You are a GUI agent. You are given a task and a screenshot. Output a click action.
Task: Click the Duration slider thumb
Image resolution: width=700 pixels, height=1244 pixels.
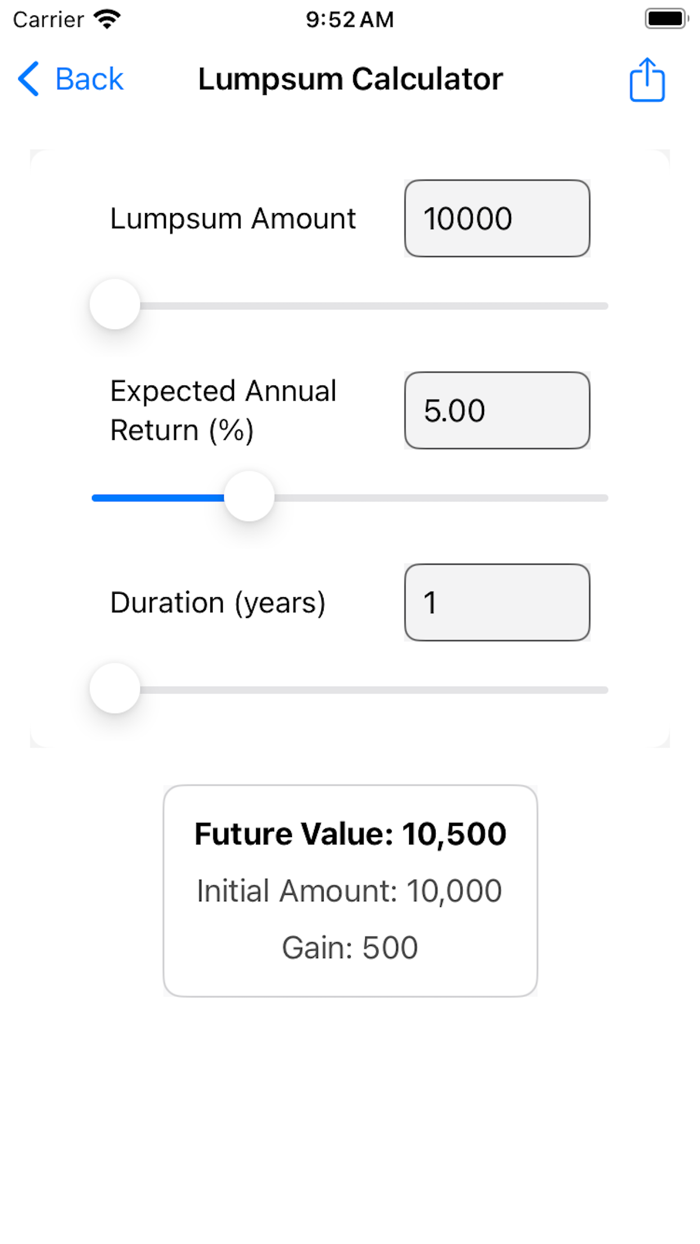[x=115, y=689]
